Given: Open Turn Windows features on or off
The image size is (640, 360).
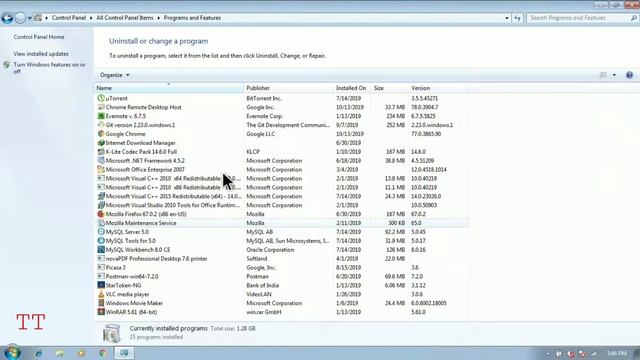Looking at the screenshot, I should pyautogui.click(x=49, y=68).
